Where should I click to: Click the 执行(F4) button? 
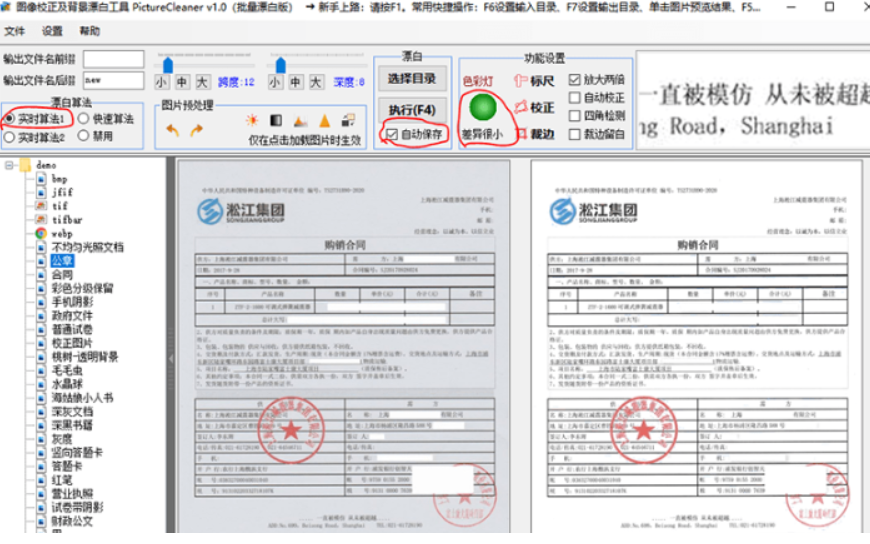coord(412,108)
